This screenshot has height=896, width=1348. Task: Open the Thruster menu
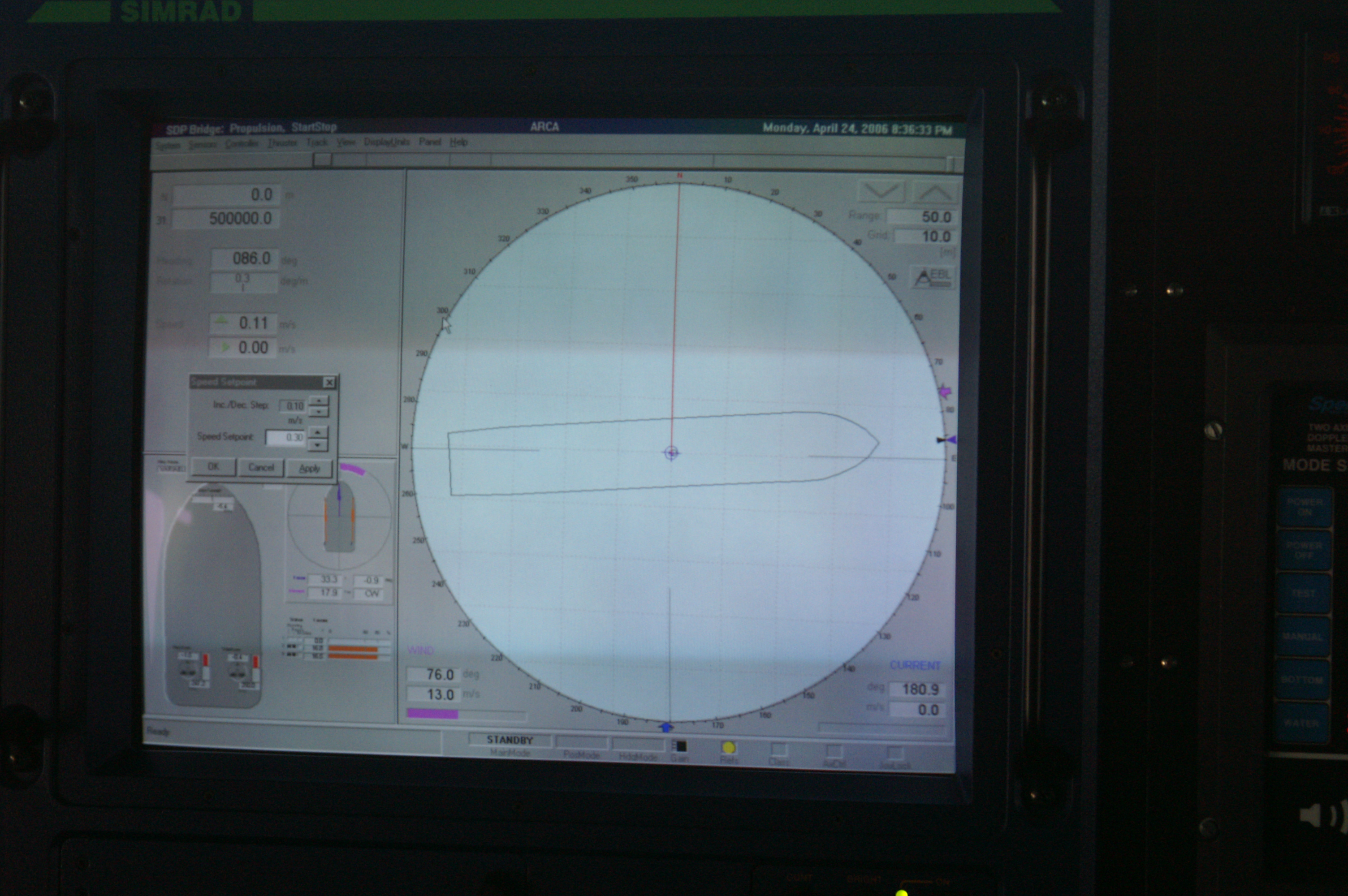coord(282,143)
